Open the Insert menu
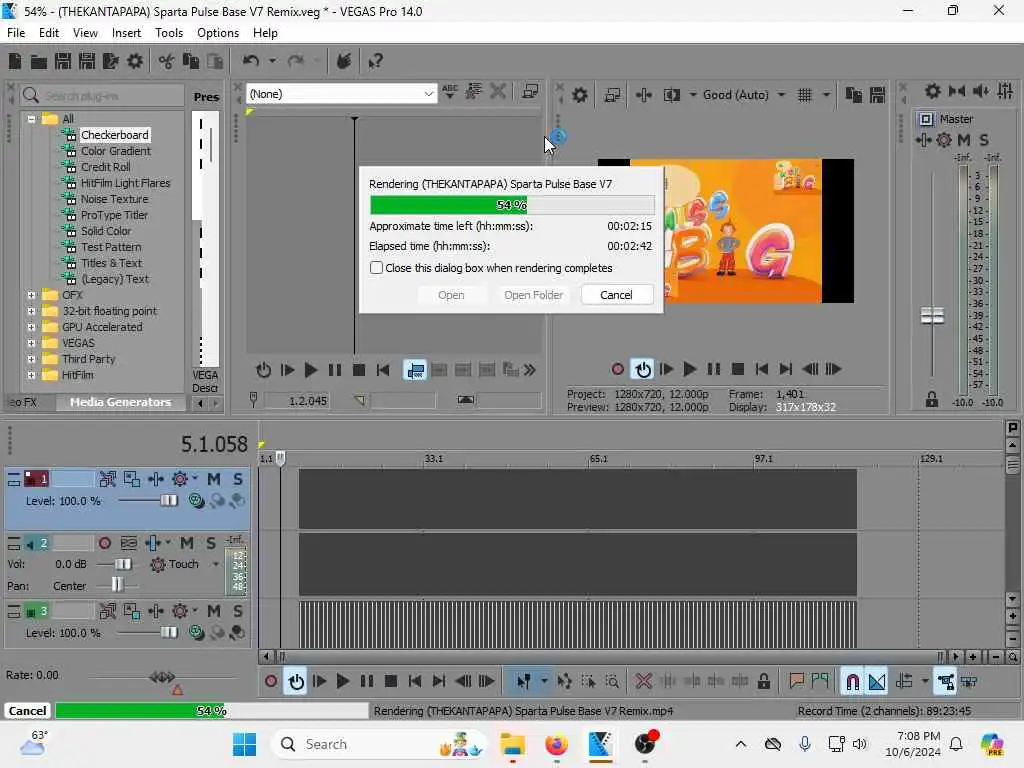This screenshot has height=768, width=1024. pyautogui.click(x=126, y=33)
